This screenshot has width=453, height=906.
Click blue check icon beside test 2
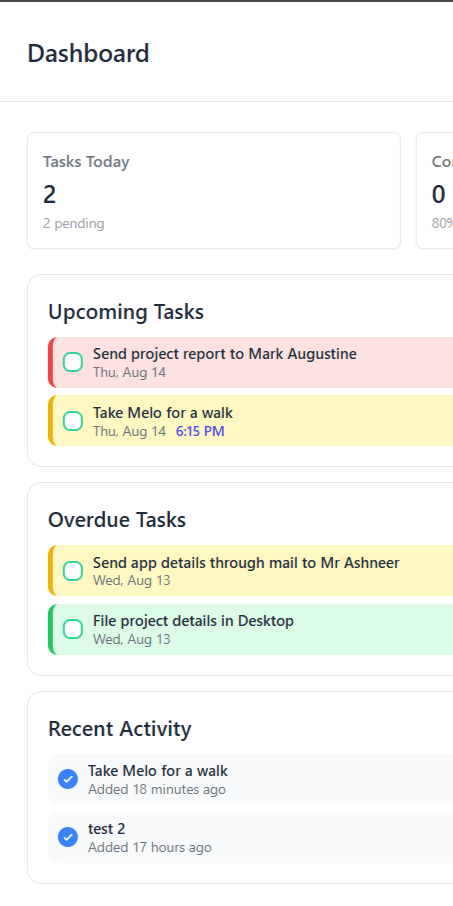pos(68,837)
